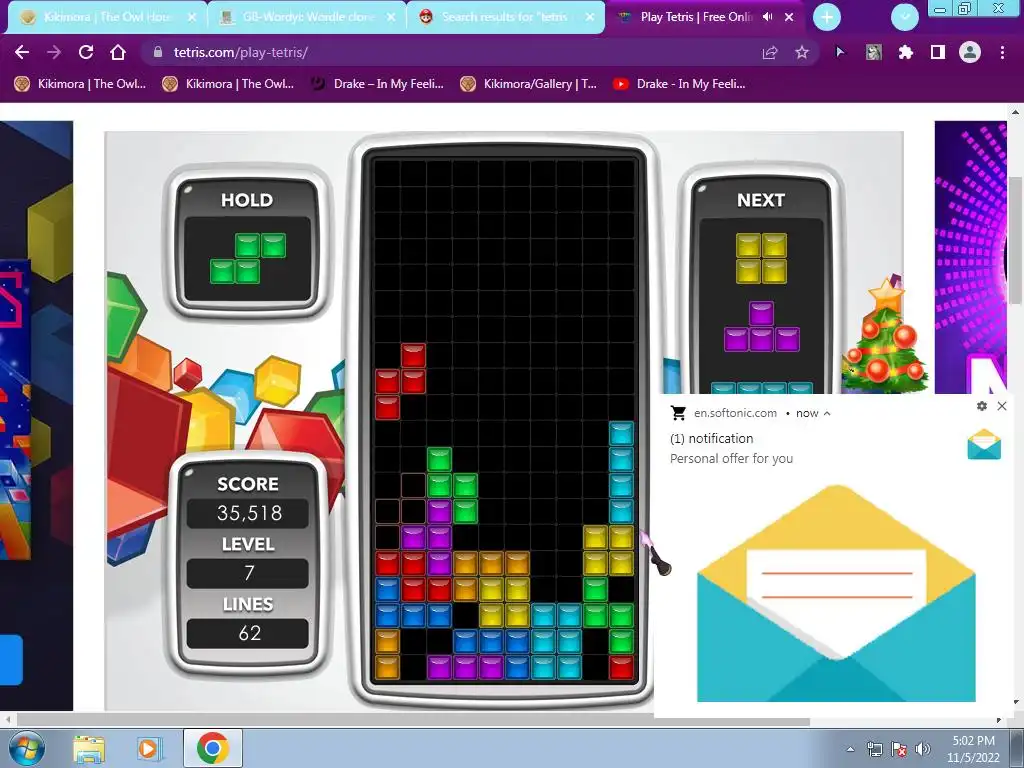This screenshot has height=768, width=1024.
Task: Click the large envelope notification image
Action: tap(836, 593)
